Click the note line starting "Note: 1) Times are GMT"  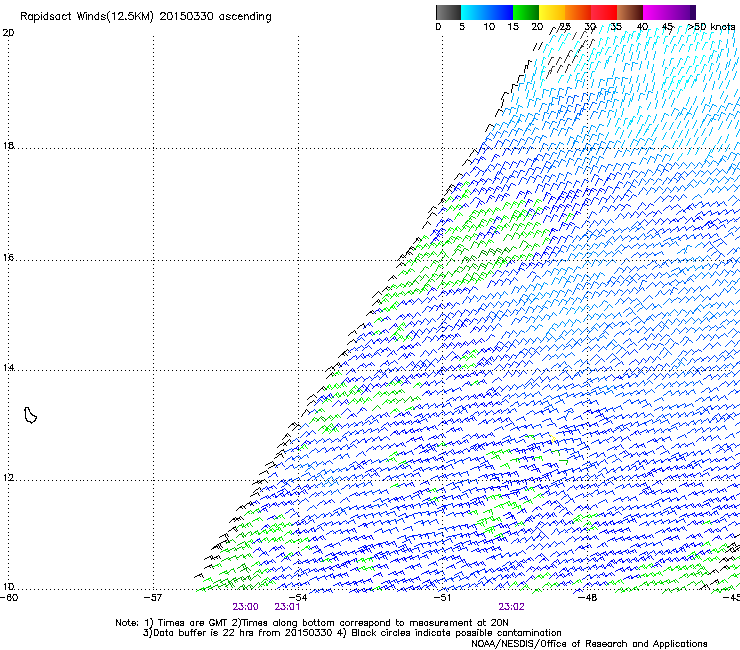click(x=311, y=623)
